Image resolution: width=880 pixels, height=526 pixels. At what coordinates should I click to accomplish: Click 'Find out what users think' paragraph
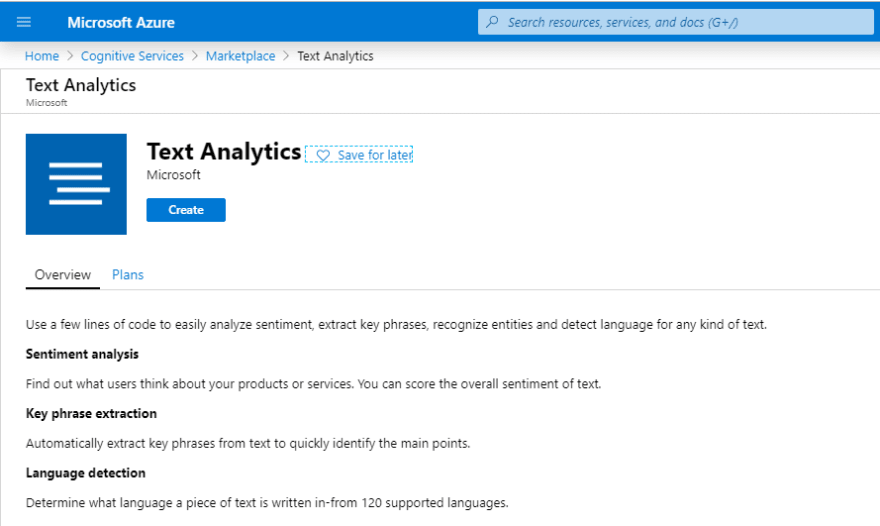point(313,384)
